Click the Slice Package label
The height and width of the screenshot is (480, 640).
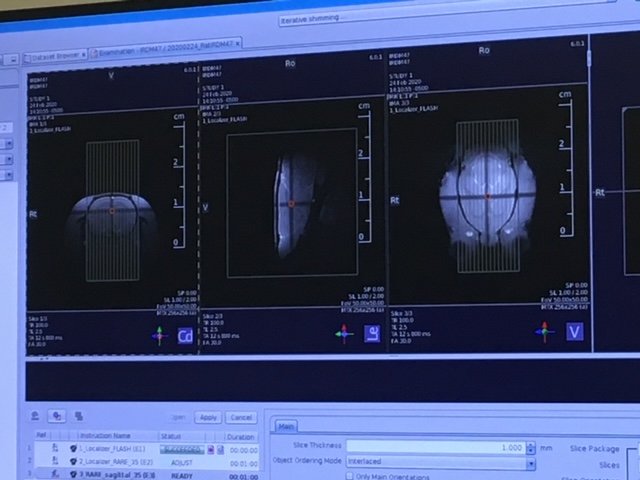point(595,449)
